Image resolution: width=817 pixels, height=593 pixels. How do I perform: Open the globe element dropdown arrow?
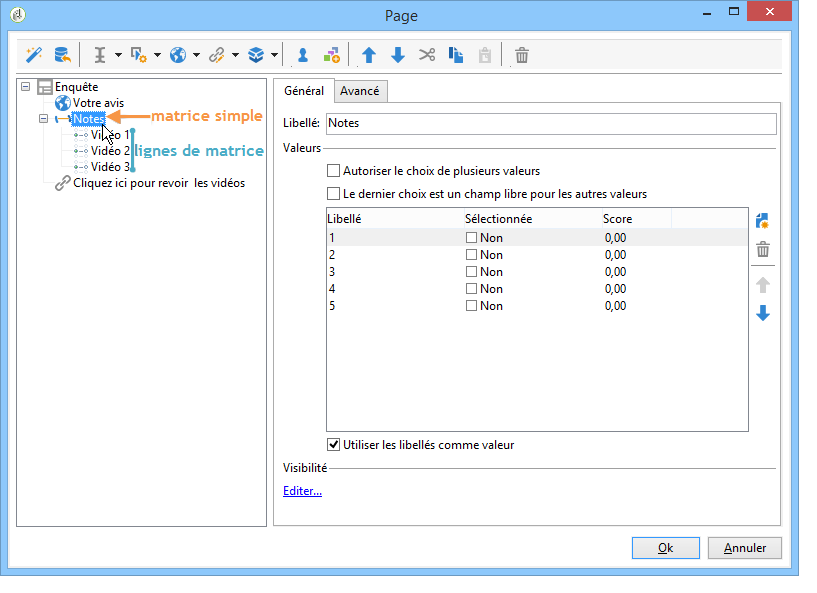(196, 55)
